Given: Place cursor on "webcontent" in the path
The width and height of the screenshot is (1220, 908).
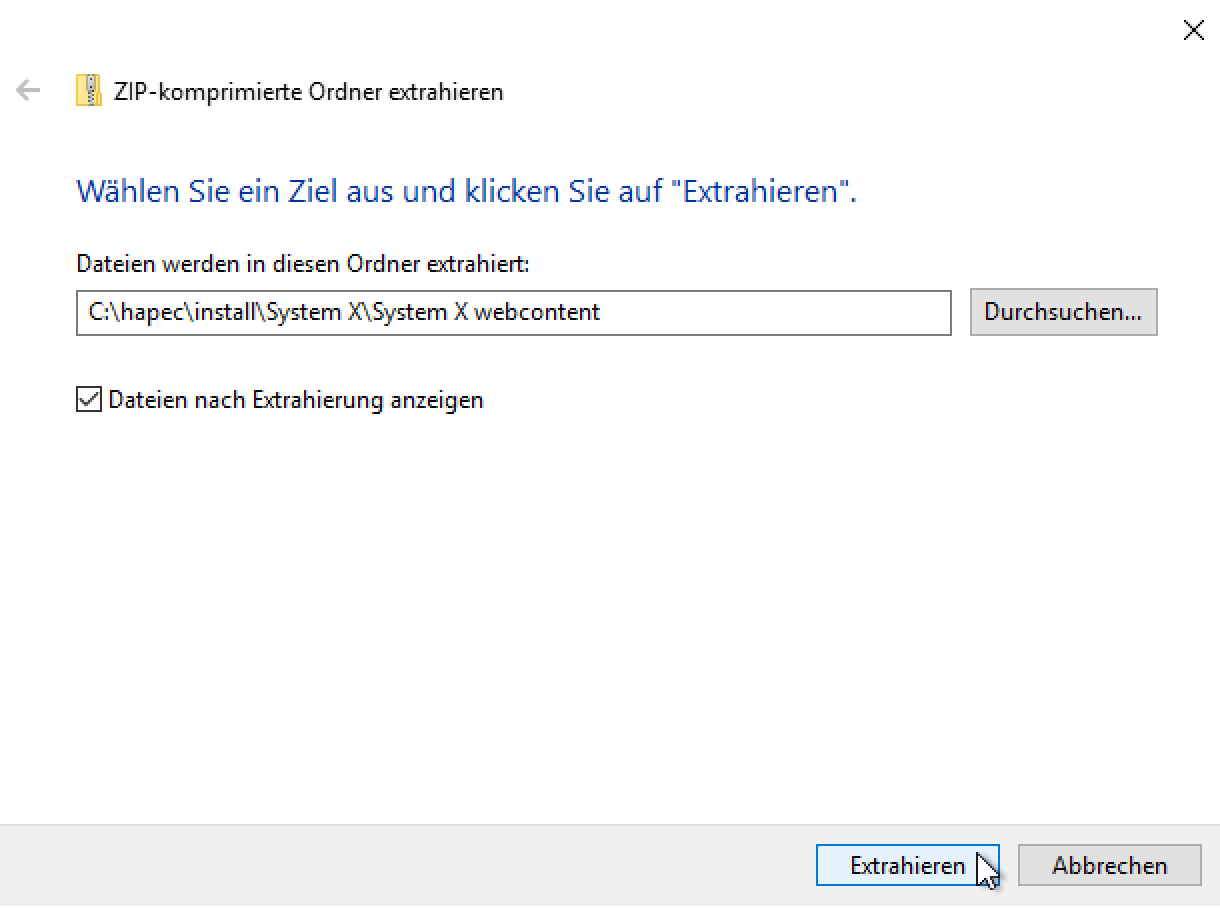Looking at the screenshot, I should [537, 312].
